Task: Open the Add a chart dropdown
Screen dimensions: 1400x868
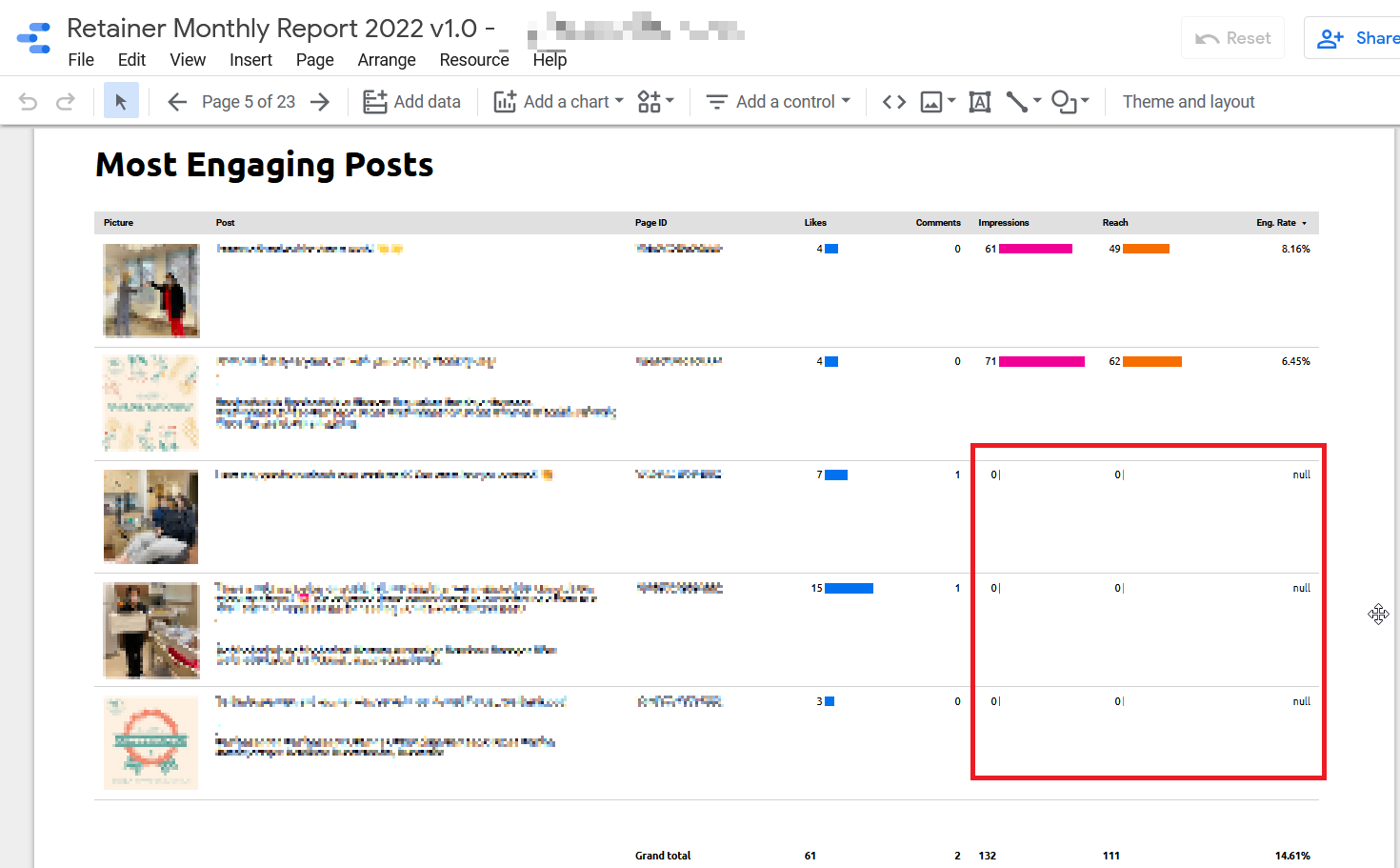Action: tap(558, 102)
